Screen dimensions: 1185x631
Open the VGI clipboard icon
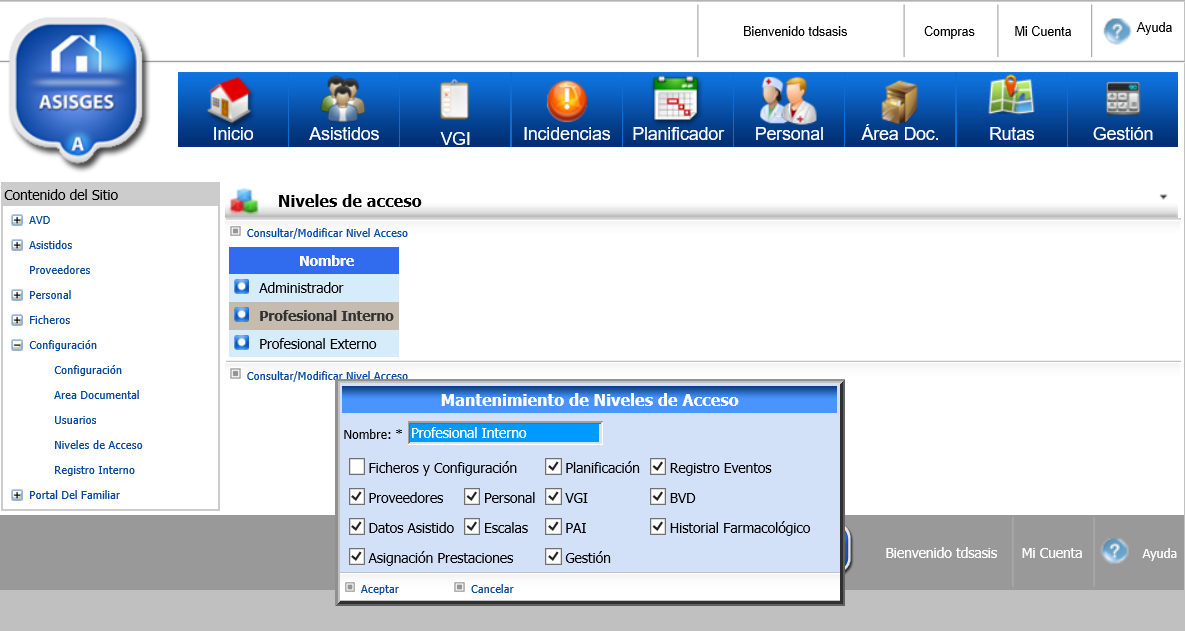pyautogui.click(x=455, y=100)
